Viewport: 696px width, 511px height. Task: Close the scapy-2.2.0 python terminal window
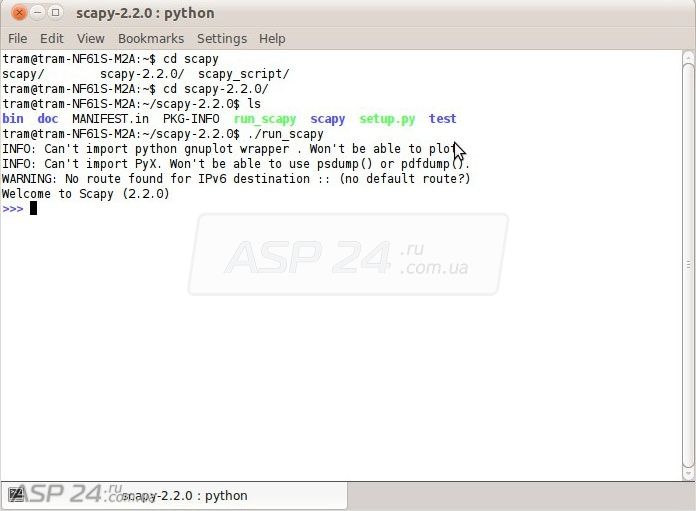19,13
